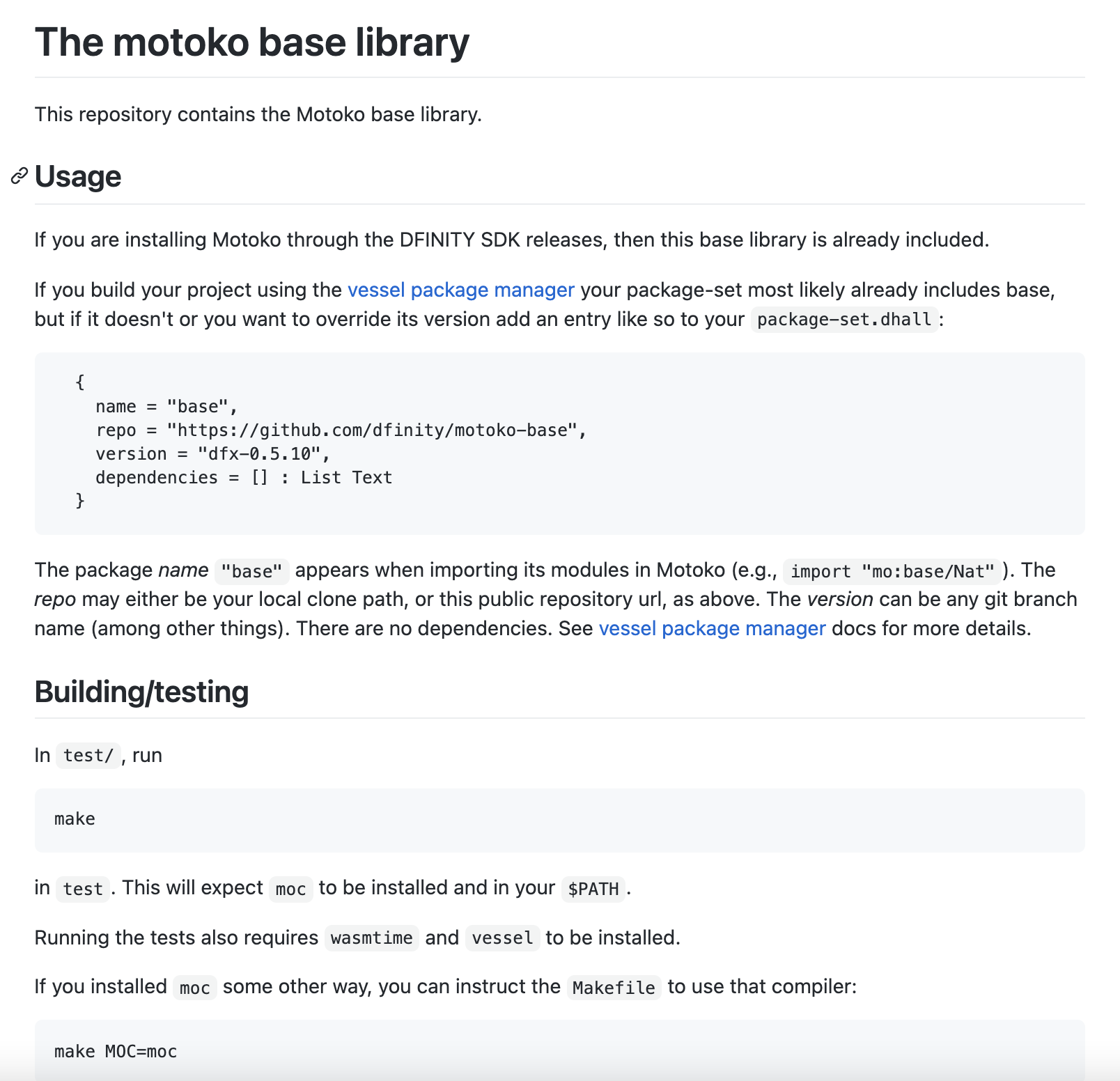
Task: Click the version = "dfx-0.5.10" line
Action: (x=212, y=454)
